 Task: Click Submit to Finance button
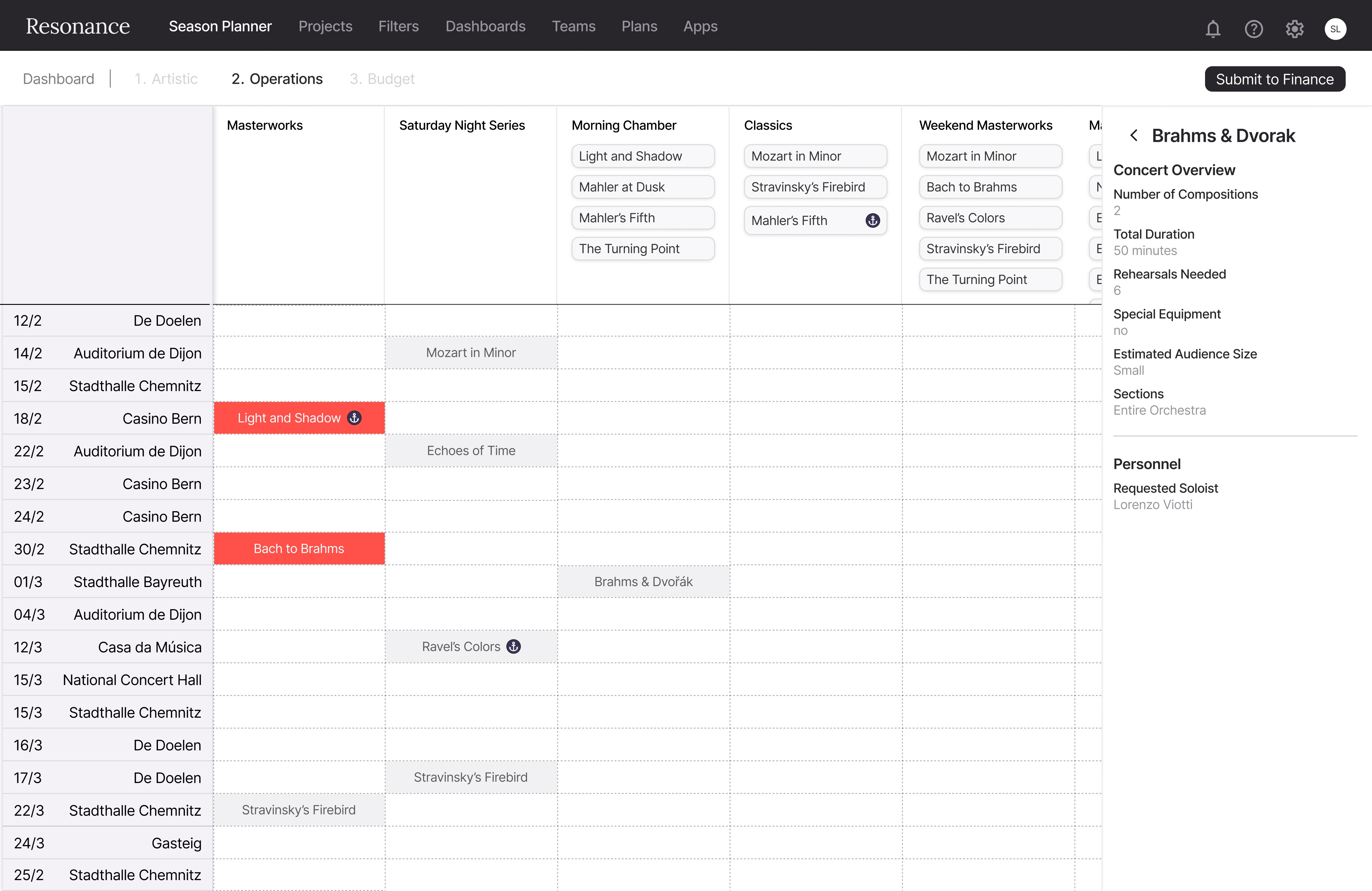click(x=1275, y=79)
